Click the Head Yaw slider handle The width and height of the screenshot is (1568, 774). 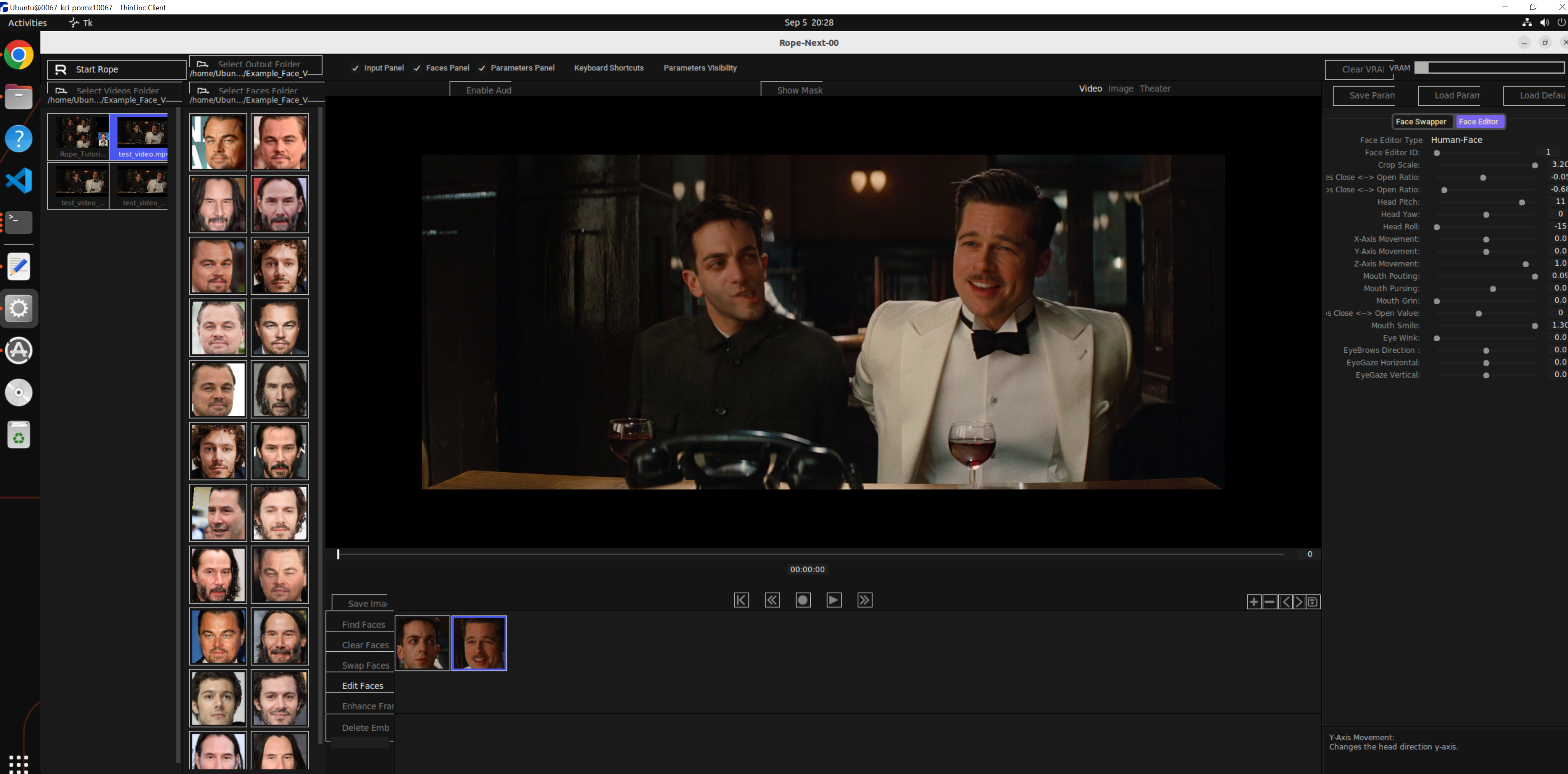click(1486, 215)
